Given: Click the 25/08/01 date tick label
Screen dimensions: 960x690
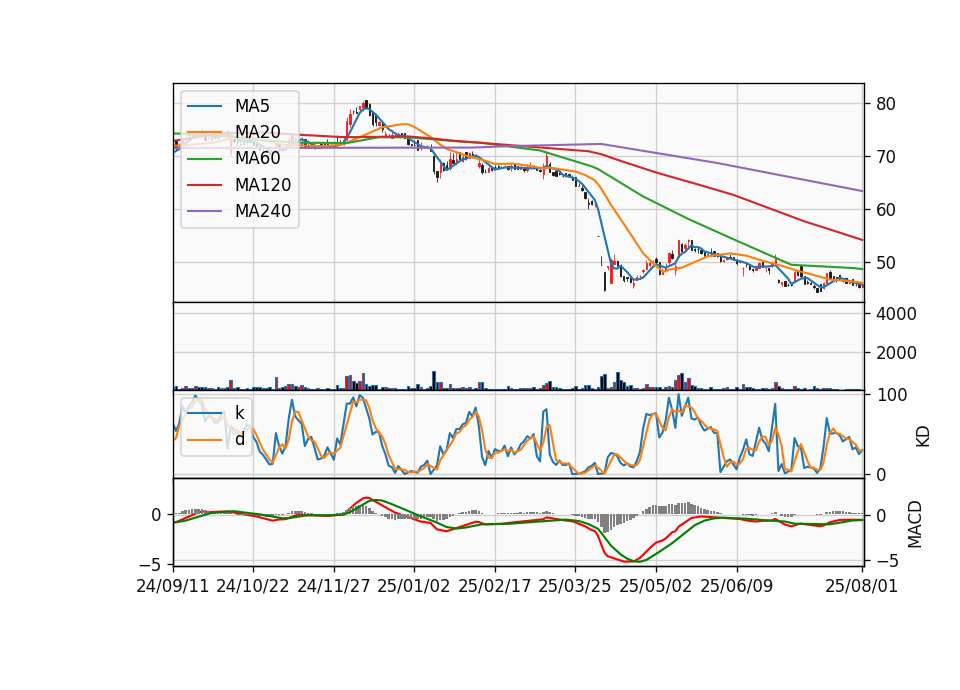Looking at the screenshot, I should pyautogui.click(x=861, y=586).
